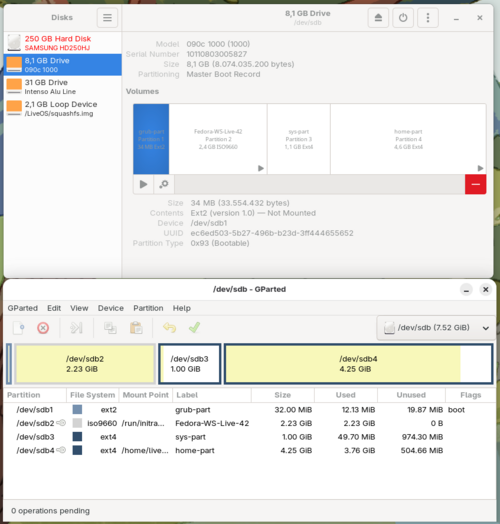Select Fedora-WS-Live-42 Partition 2 volume block
Image resolution: width=500 pixels, height=524 pixels.
(x=218, y=139)
